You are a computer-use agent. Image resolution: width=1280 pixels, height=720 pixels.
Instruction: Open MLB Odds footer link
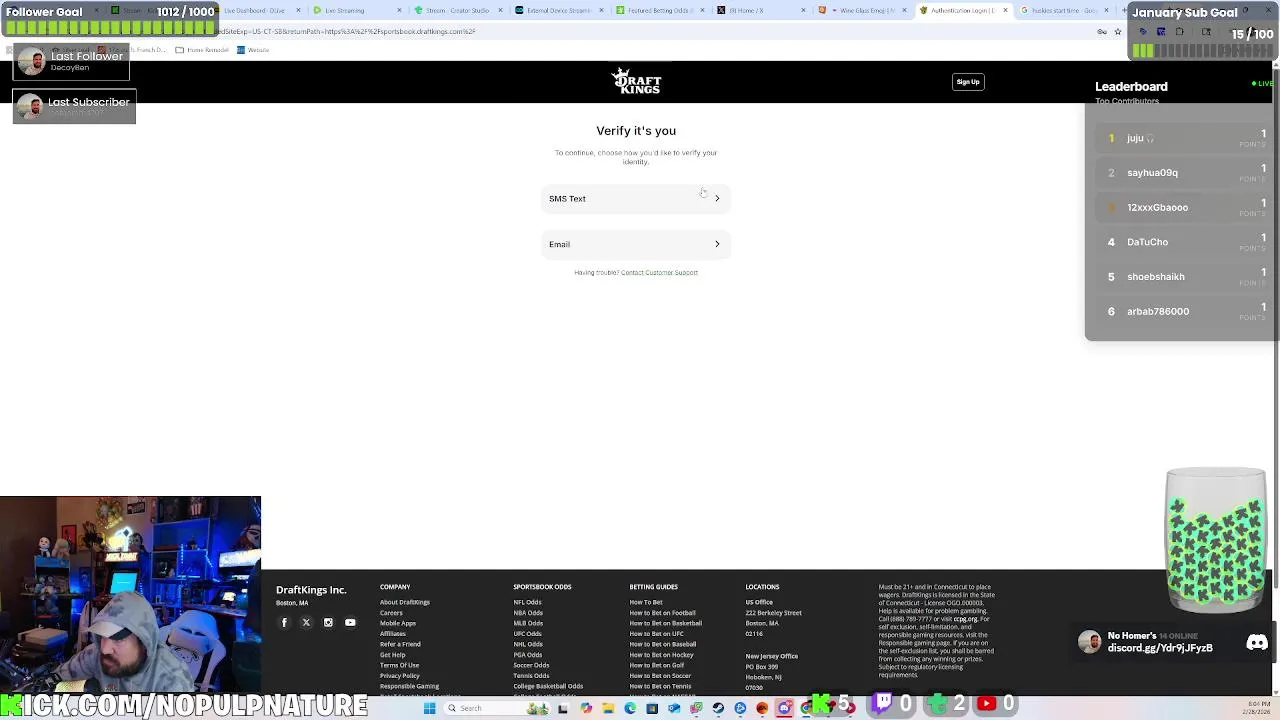[528, 623]
